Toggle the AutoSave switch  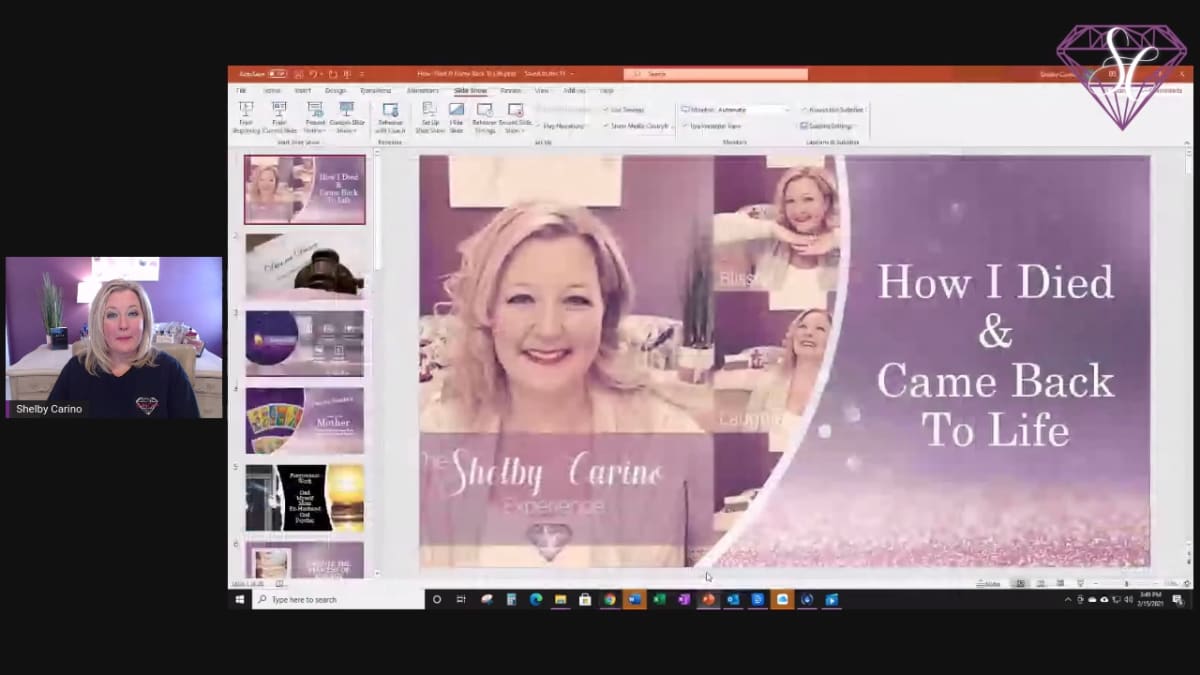tap(277, 74)
